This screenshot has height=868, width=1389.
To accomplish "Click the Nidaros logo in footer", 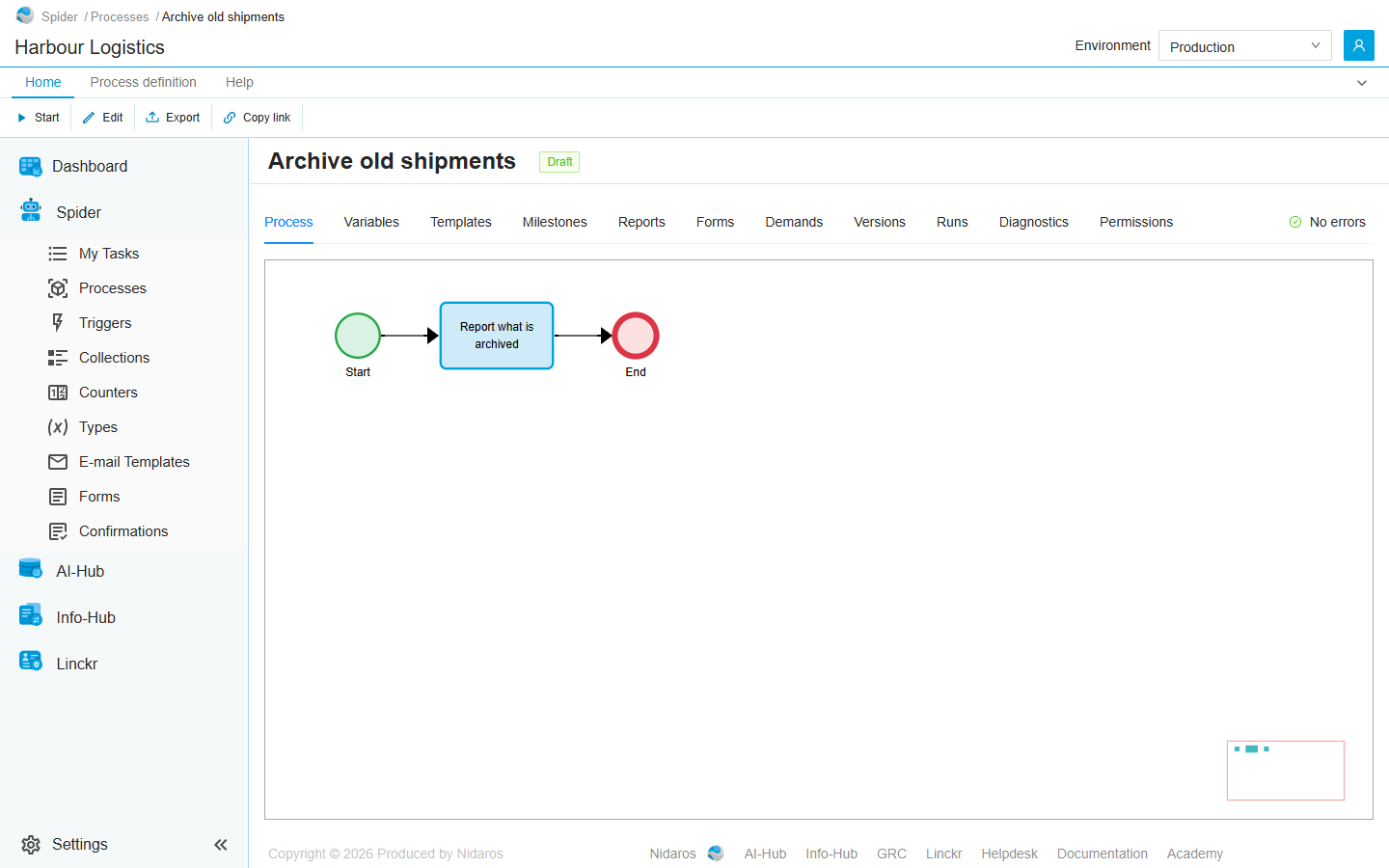I will click(x=716, y=854).
